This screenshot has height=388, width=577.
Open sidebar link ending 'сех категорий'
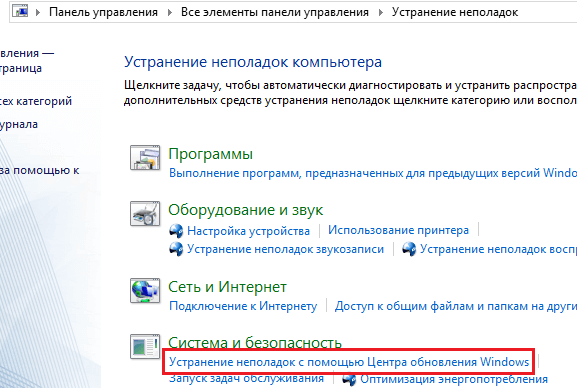click(36, 101)
